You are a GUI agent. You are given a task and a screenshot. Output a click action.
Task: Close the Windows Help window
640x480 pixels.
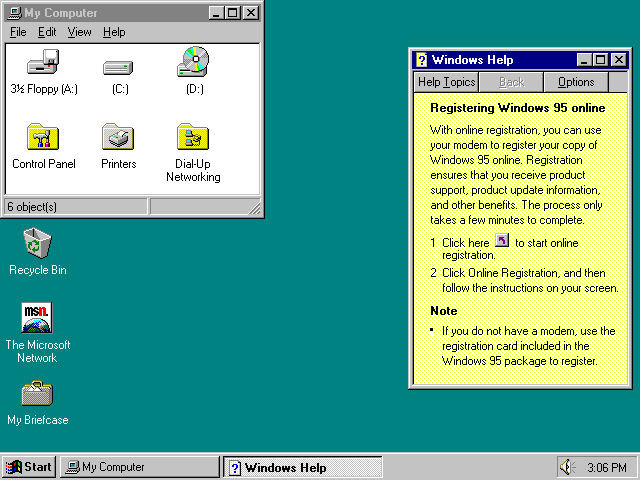tap(619, 60)
